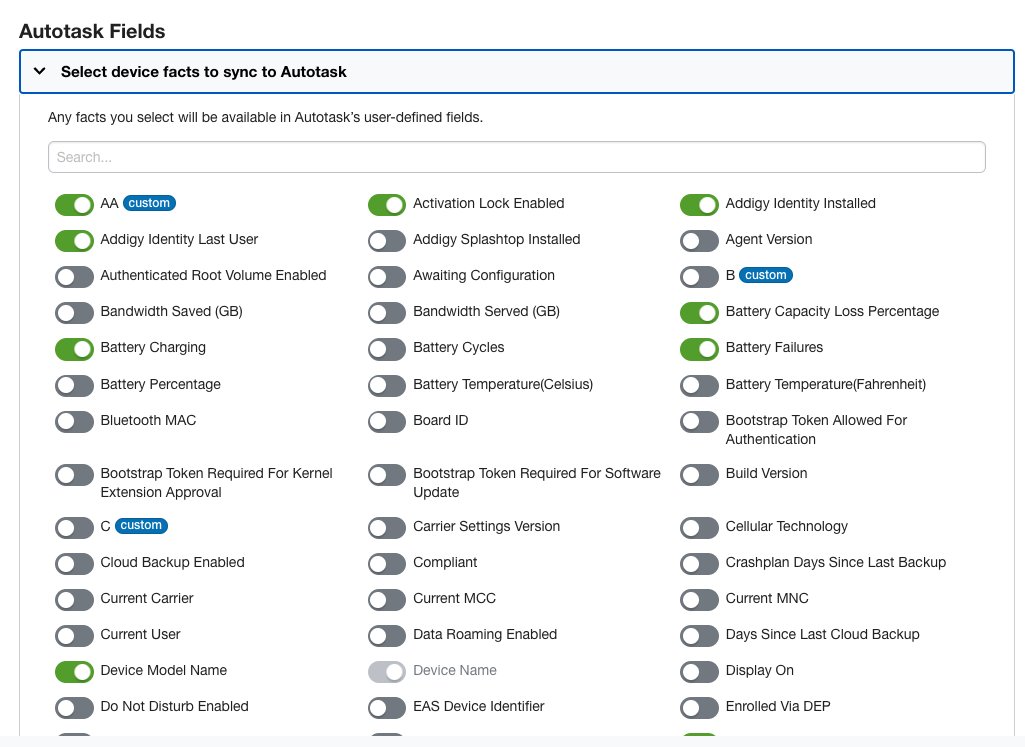Image resolution: width=1025 pixels, height=747 pixels.
Task: Enable the C custom fact toggle
Action: pos(75,527)
